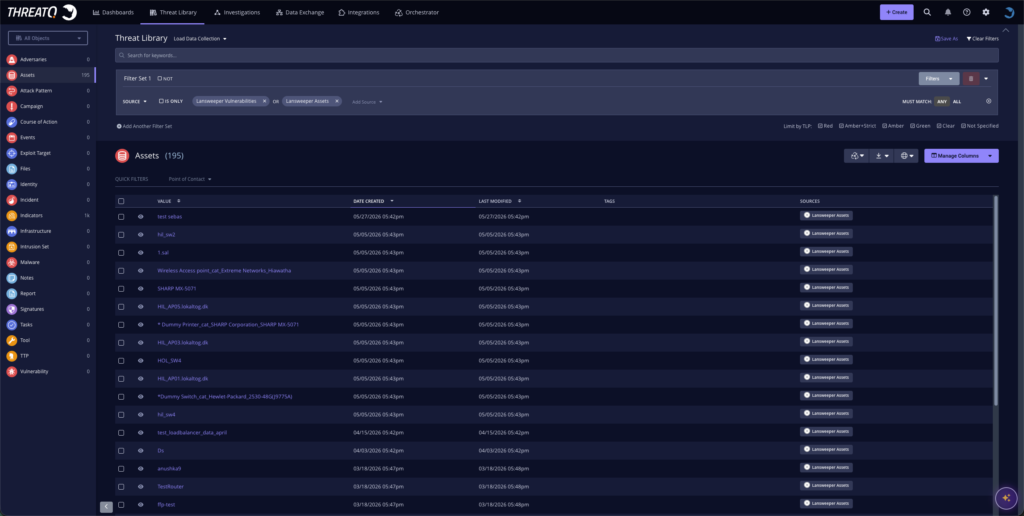Select the Threat Library tab

point(173,12)
